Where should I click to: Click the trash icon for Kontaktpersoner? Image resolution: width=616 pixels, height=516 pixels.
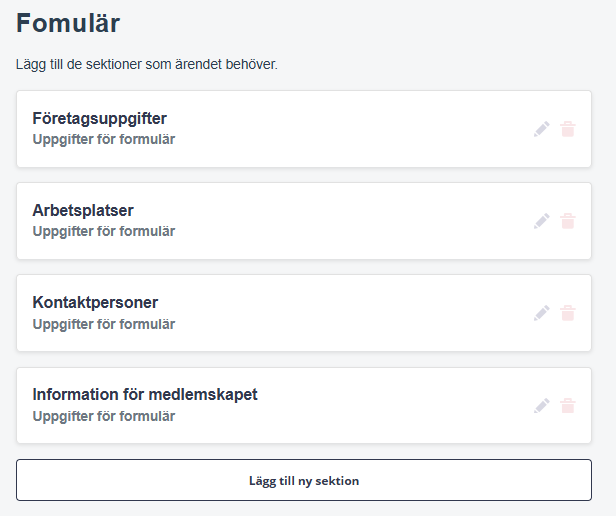[568, 313]
